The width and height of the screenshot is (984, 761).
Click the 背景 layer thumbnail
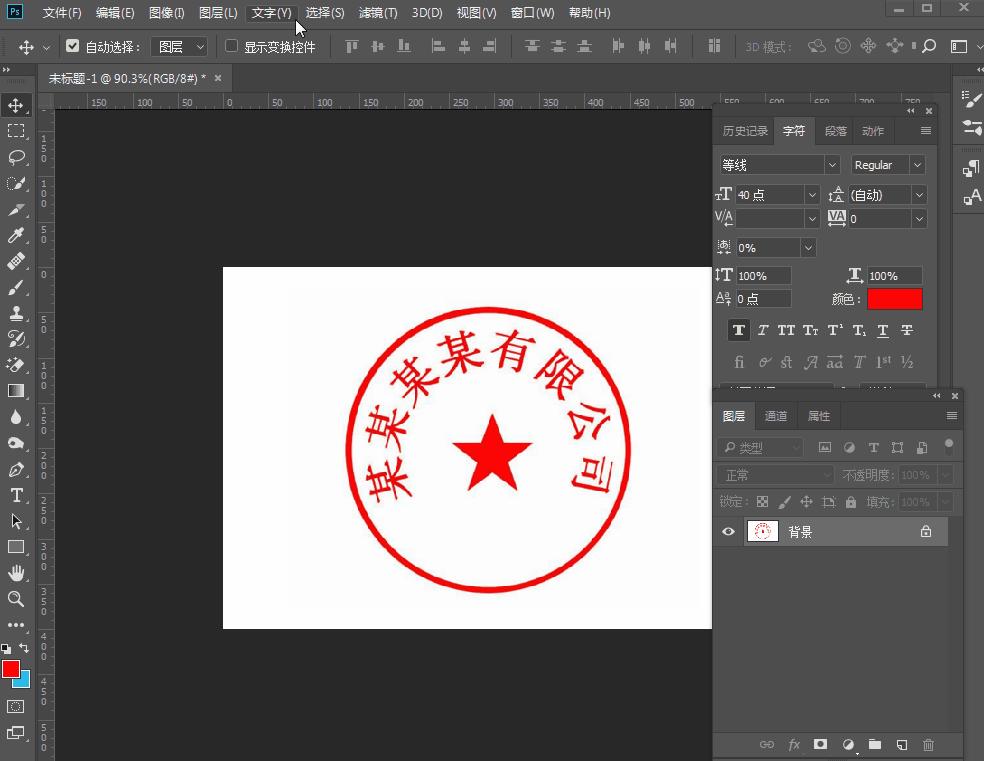pos(762,531)
